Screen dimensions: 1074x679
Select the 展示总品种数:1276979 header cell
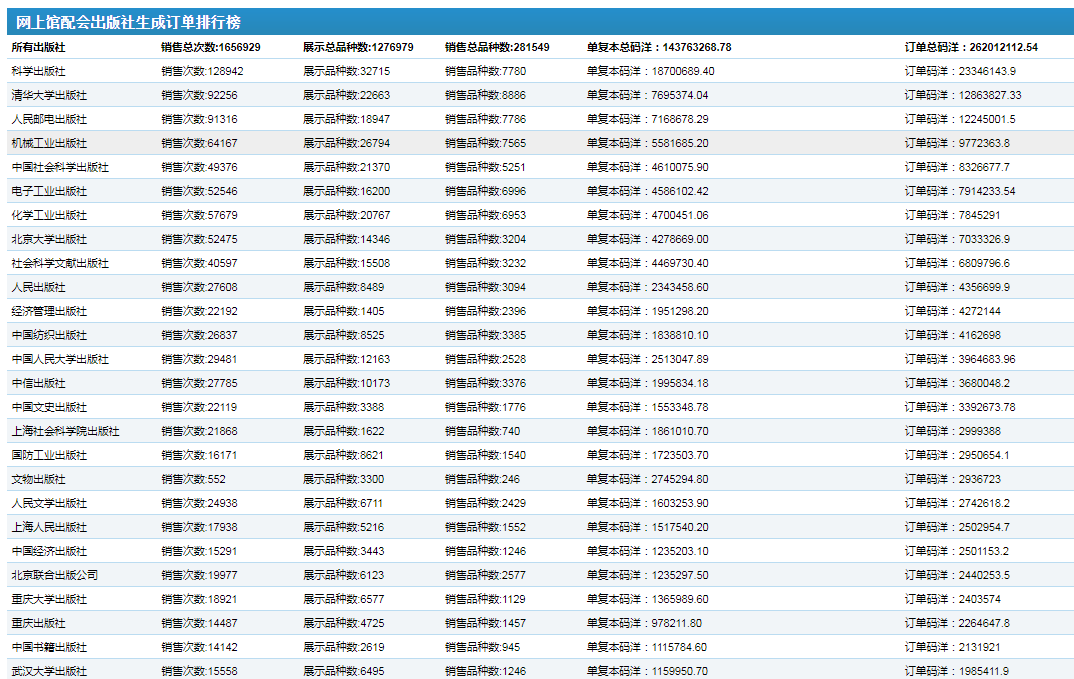coord(358,47)
